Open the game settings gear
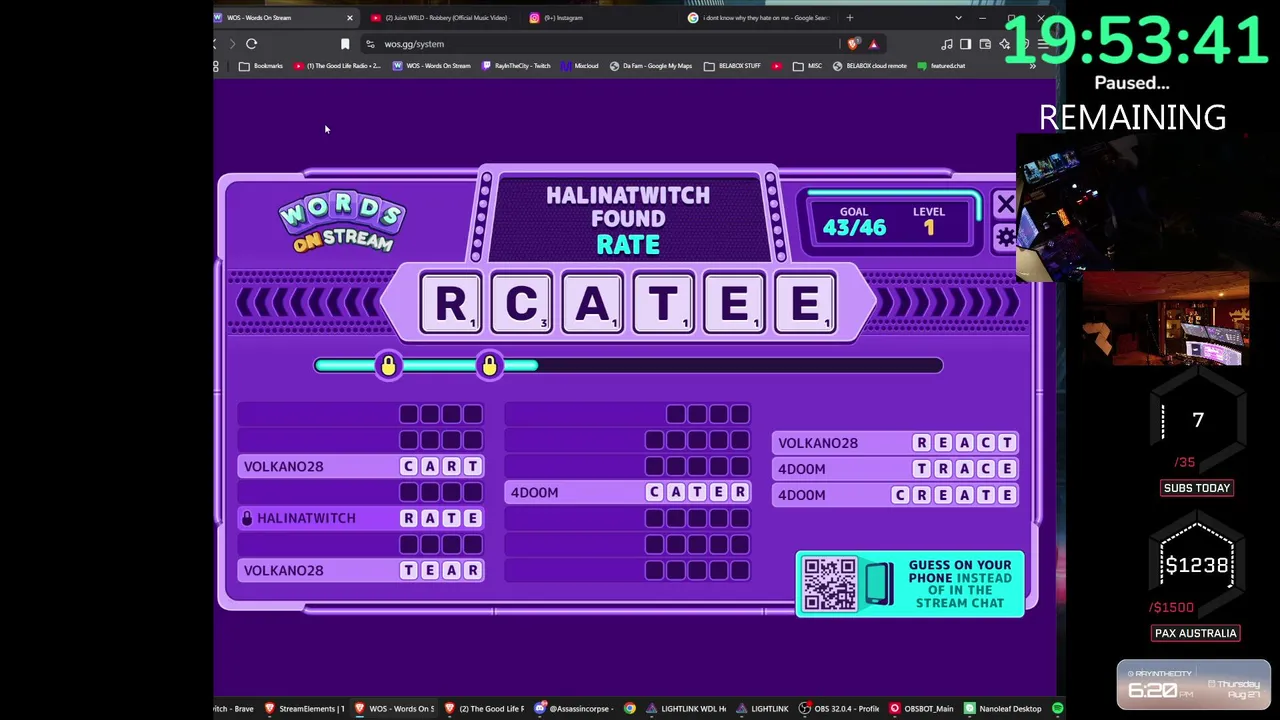This screenshot has height=720, width=1280. (1005, 238)
